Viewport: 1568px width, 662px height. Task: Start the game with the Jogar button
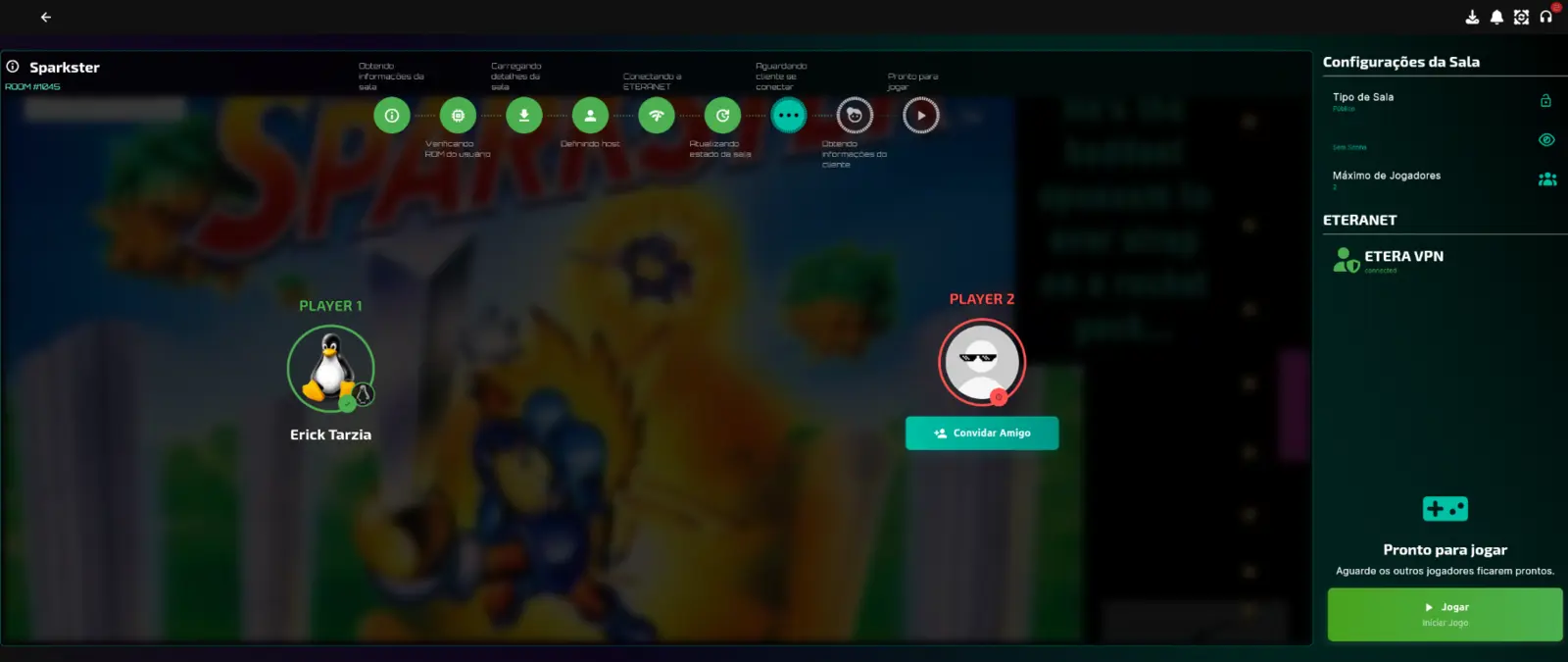1445,615
